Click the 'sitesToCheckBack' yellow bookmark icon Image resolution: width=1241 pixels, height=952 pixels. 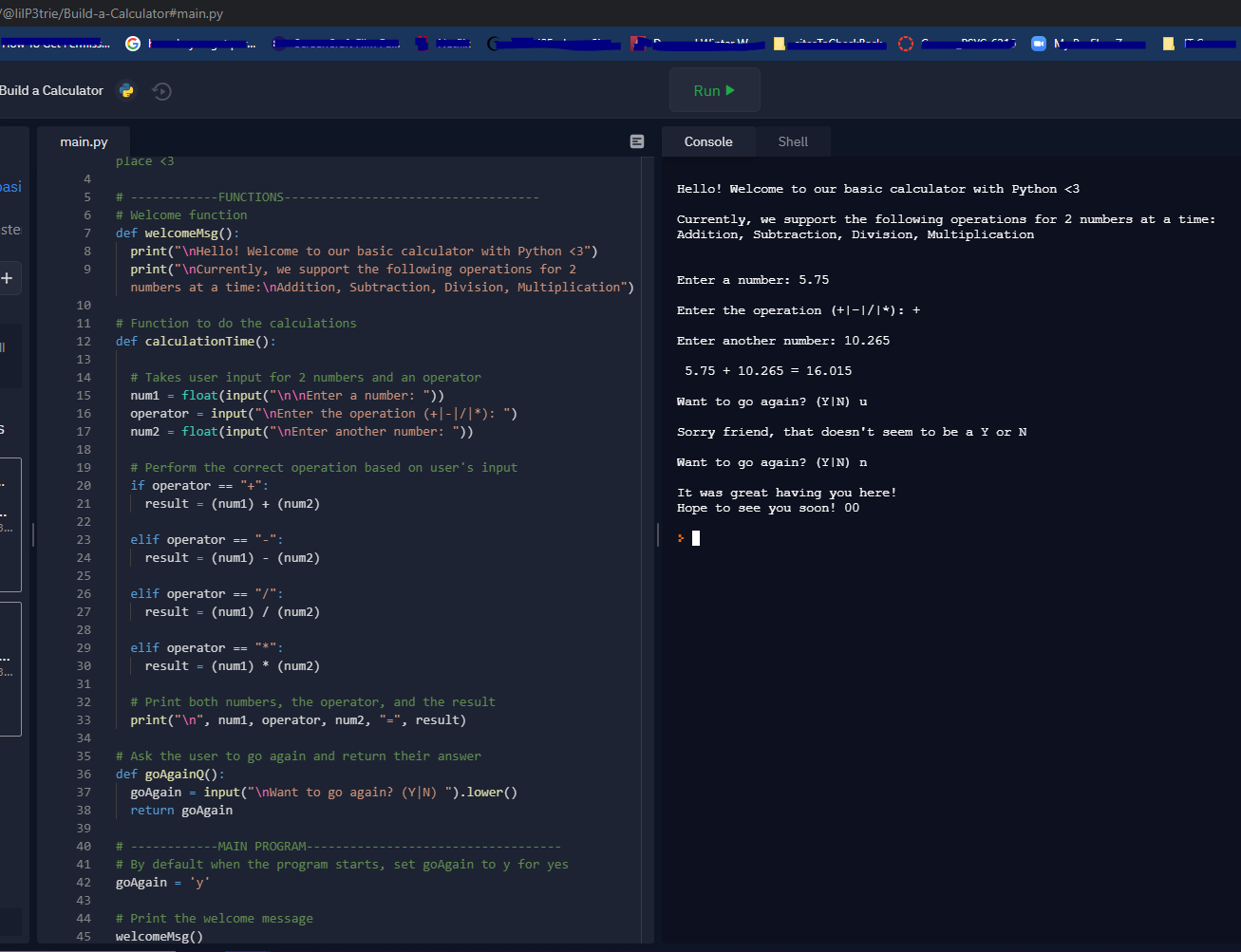pyautogui.click(x=779, y=43)
